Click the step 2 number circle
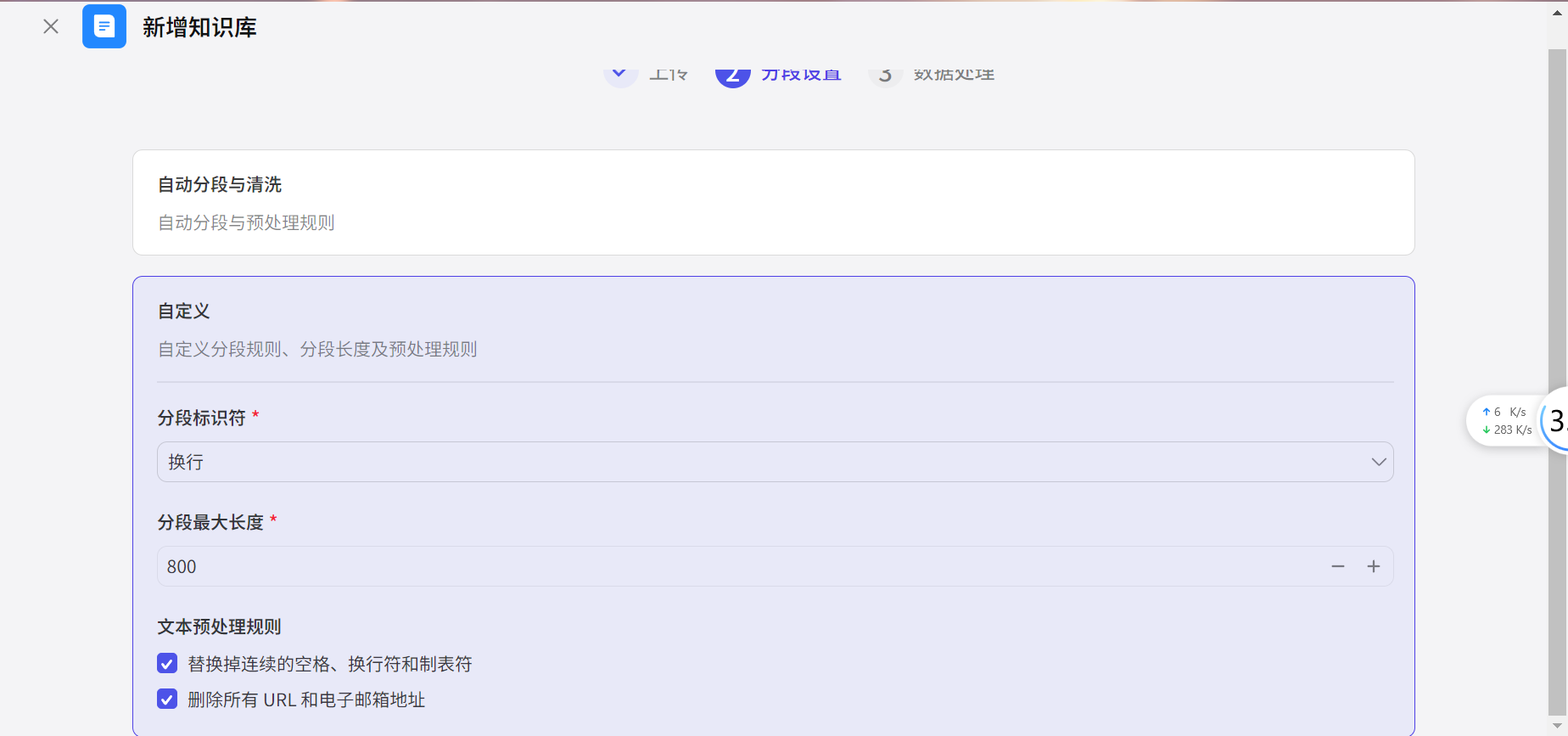 click(732, 76)
